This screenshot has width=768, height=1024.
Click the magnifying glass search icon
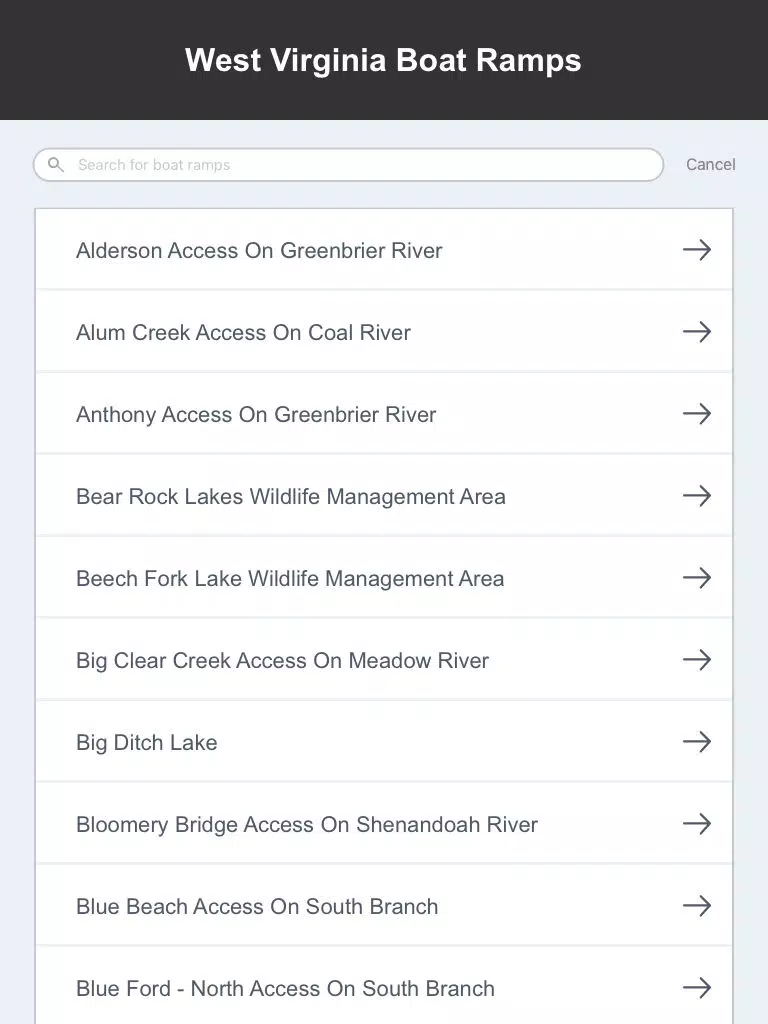56,165
